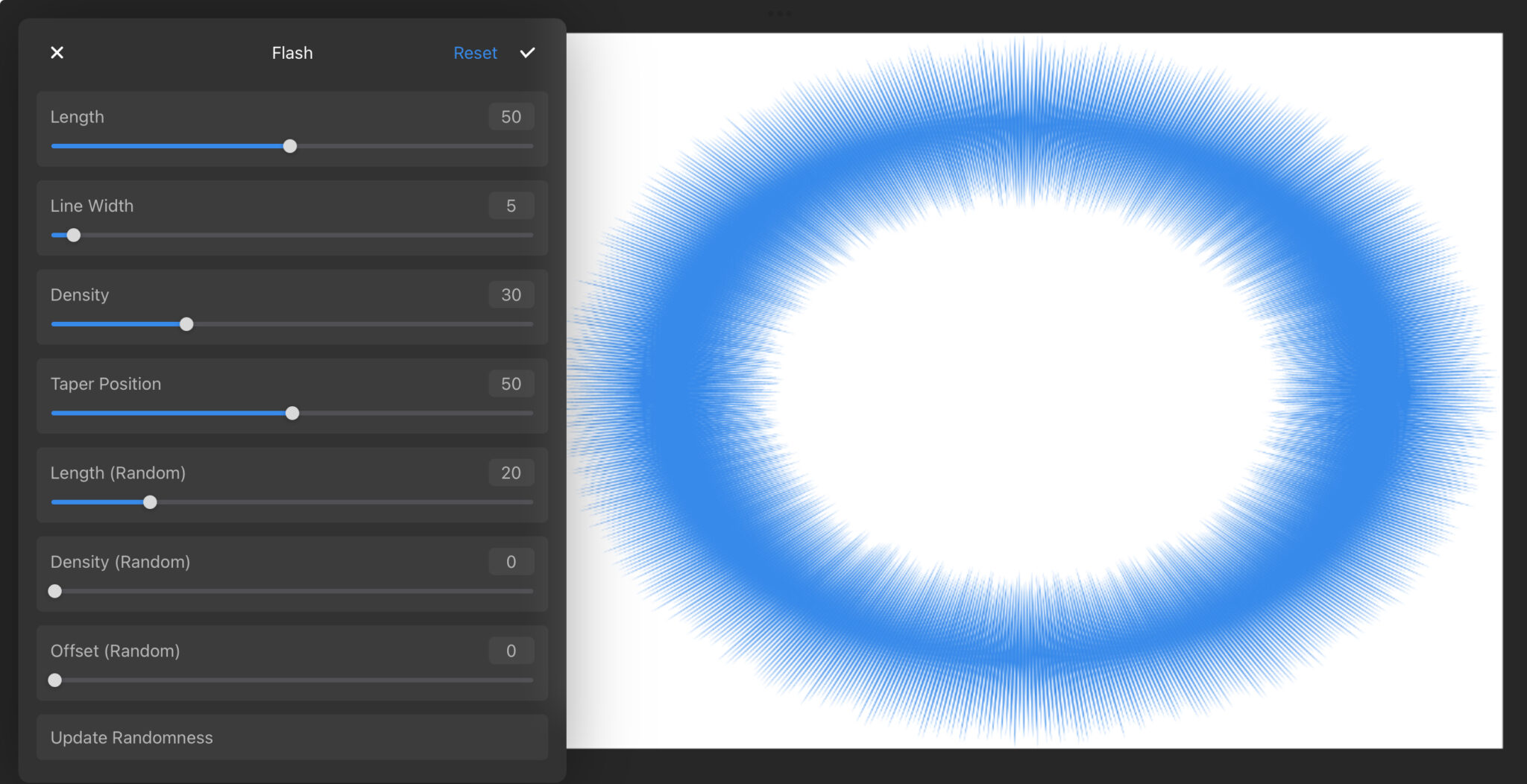Click the Flash panel title
Image resolution: width=1527 pixels, height=784 pixels.
[292, 52]
